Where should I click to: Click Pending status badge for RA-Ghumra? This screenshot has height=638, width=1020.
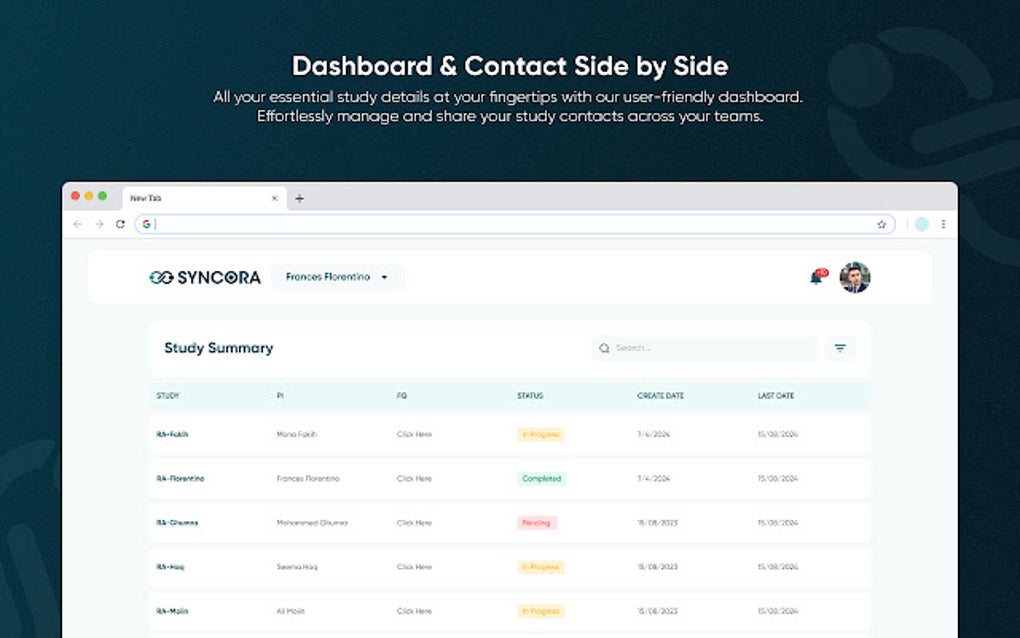click(x=537, y=523)
